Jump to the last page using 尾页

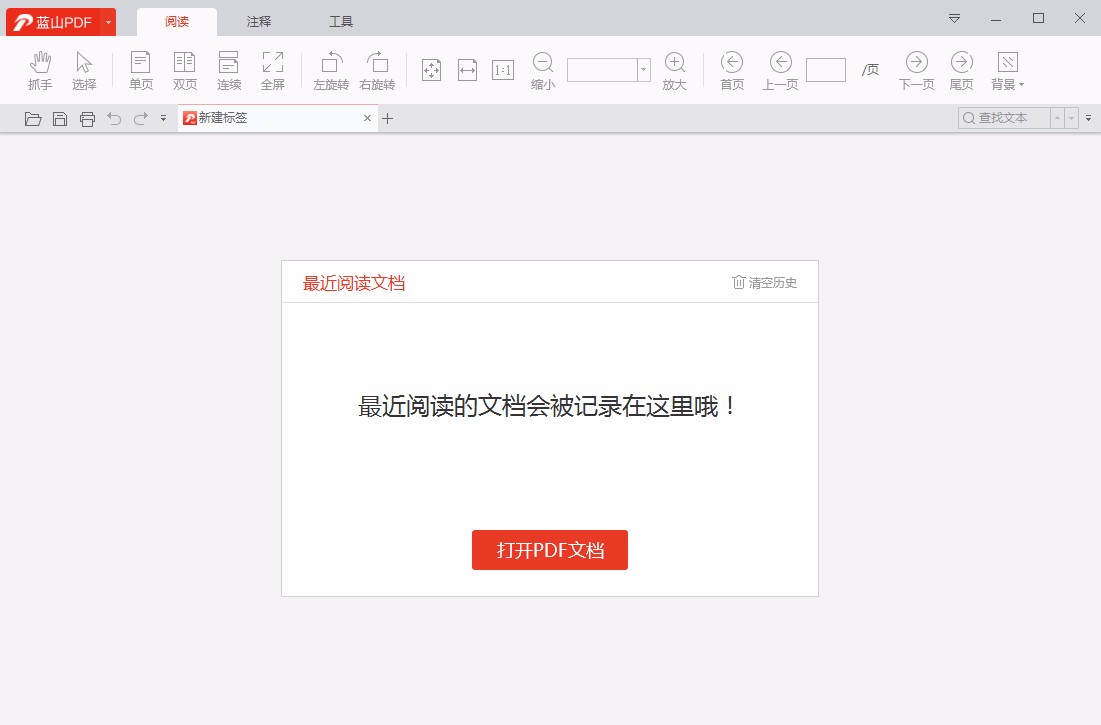click(960, 69)
